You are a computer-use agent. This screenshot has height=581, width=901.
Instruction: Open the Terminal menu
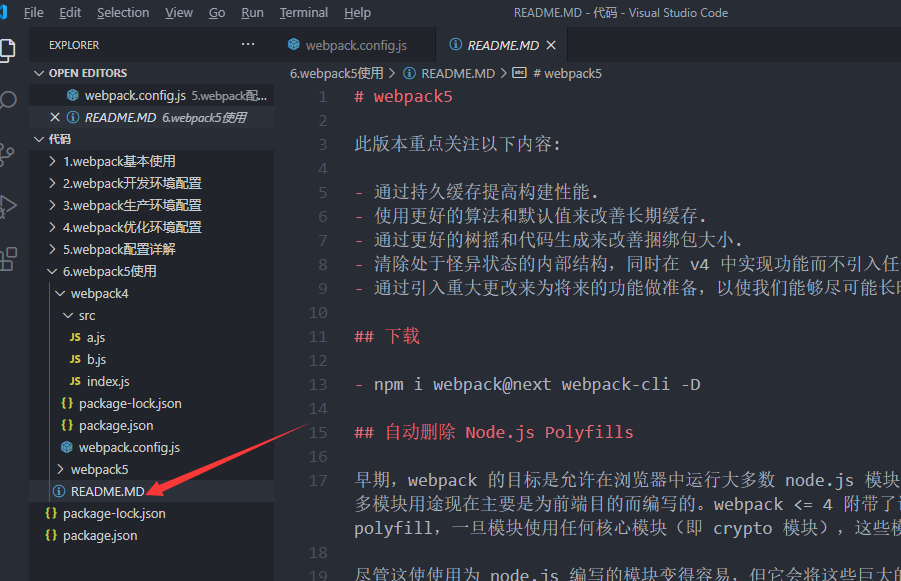(x=303, y=13)
